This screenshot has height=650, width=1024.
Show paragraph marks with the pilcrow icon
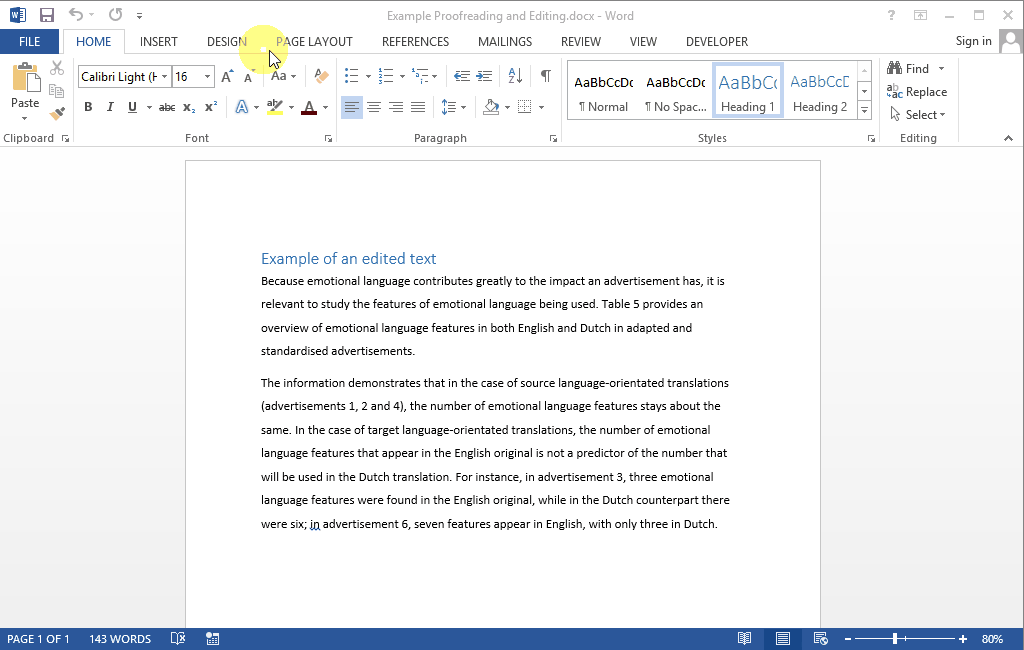click(x=545, y=76)
